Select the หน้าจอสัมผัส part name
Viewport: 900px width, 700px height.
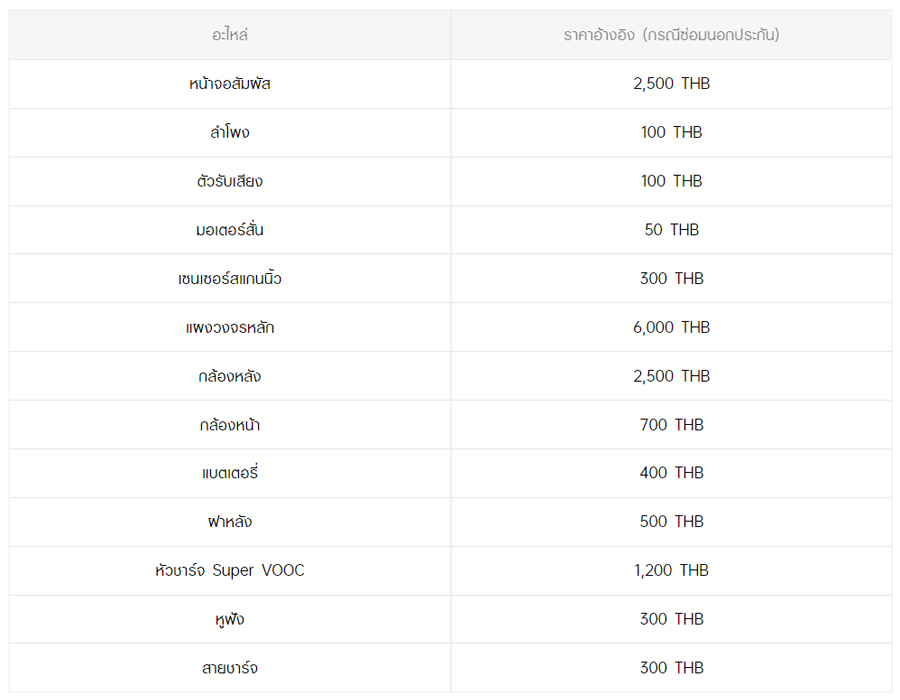click(x=230, y=84)
